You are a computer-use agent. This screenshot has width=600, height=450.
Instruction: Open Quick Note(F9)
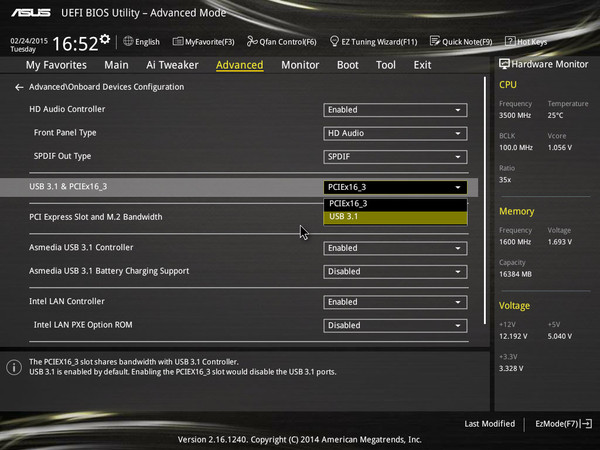coord(461,42)
